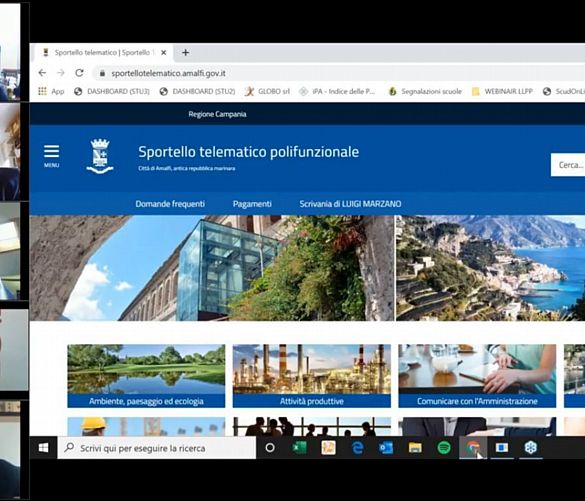Image resolution: width=585 pixels, height=501 pixels.
Task: Click the Cortana circle icon
Action: click(x=270, y=448)
